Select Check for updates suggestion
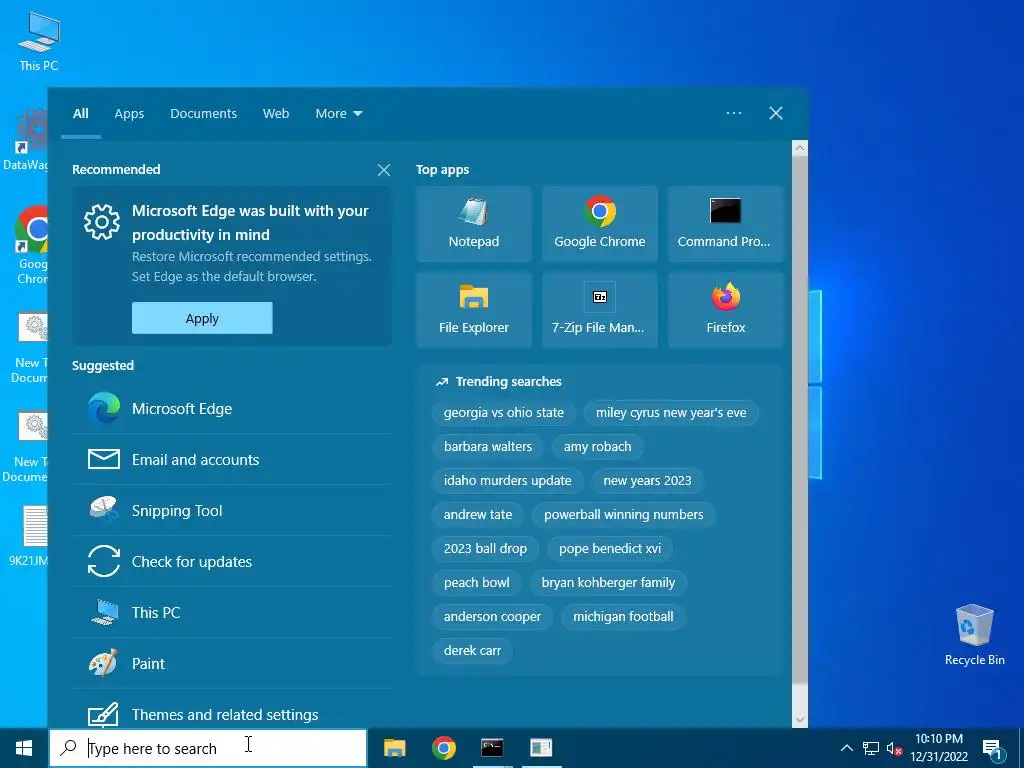Image resolution: width=1024 pixels, height=768 pixels. [232, 562]
